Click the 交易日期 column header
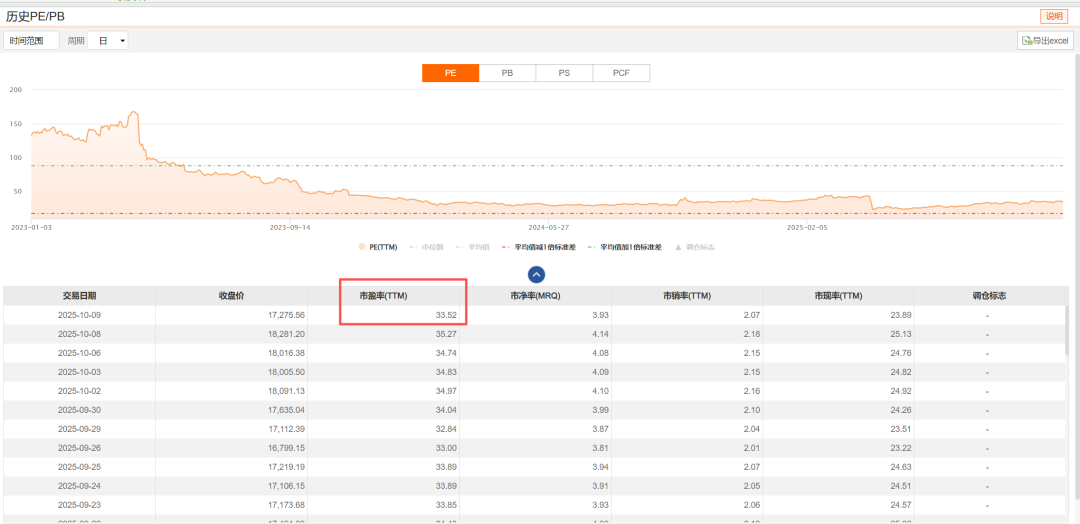The width and height of the screenshot is (1080, 524). click(x=79, y=296)
